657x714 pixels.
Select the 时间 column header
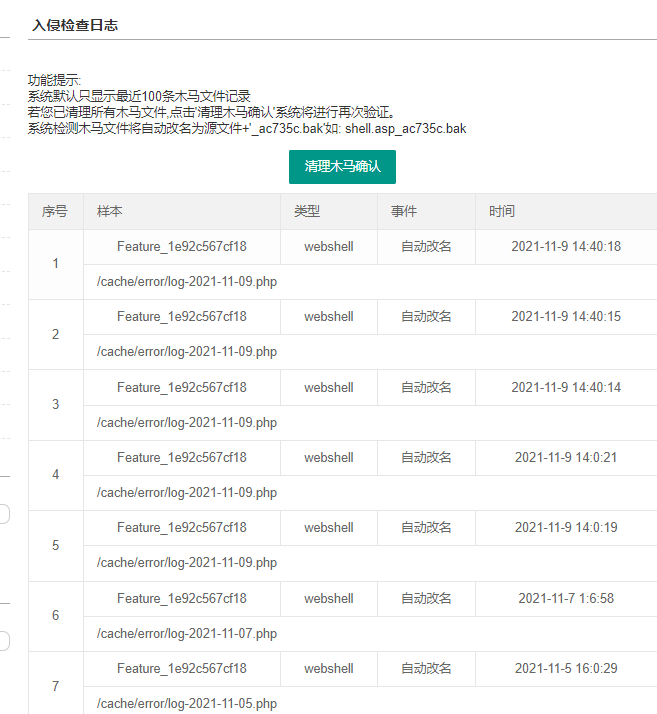click(502, 212)
